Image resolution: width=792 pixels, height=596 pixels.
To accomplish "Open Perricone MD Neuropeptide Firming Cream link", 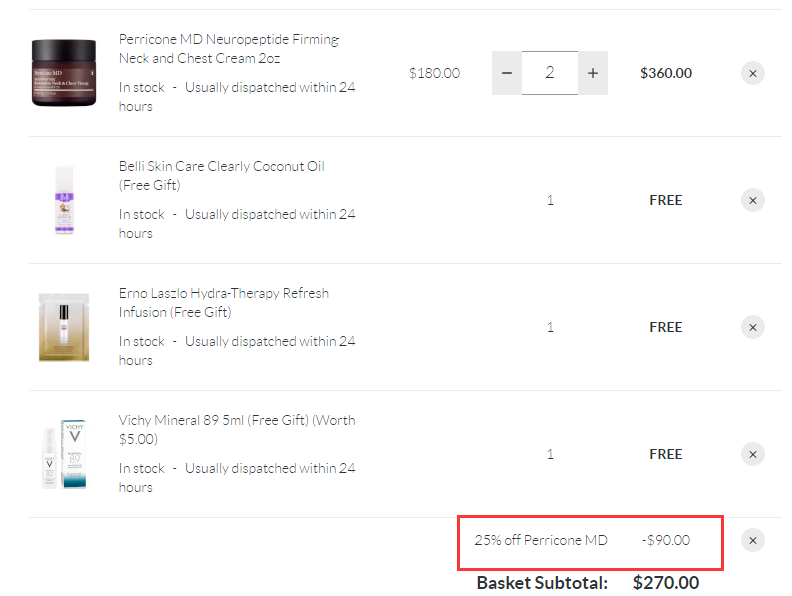I will tap(229, 49).
